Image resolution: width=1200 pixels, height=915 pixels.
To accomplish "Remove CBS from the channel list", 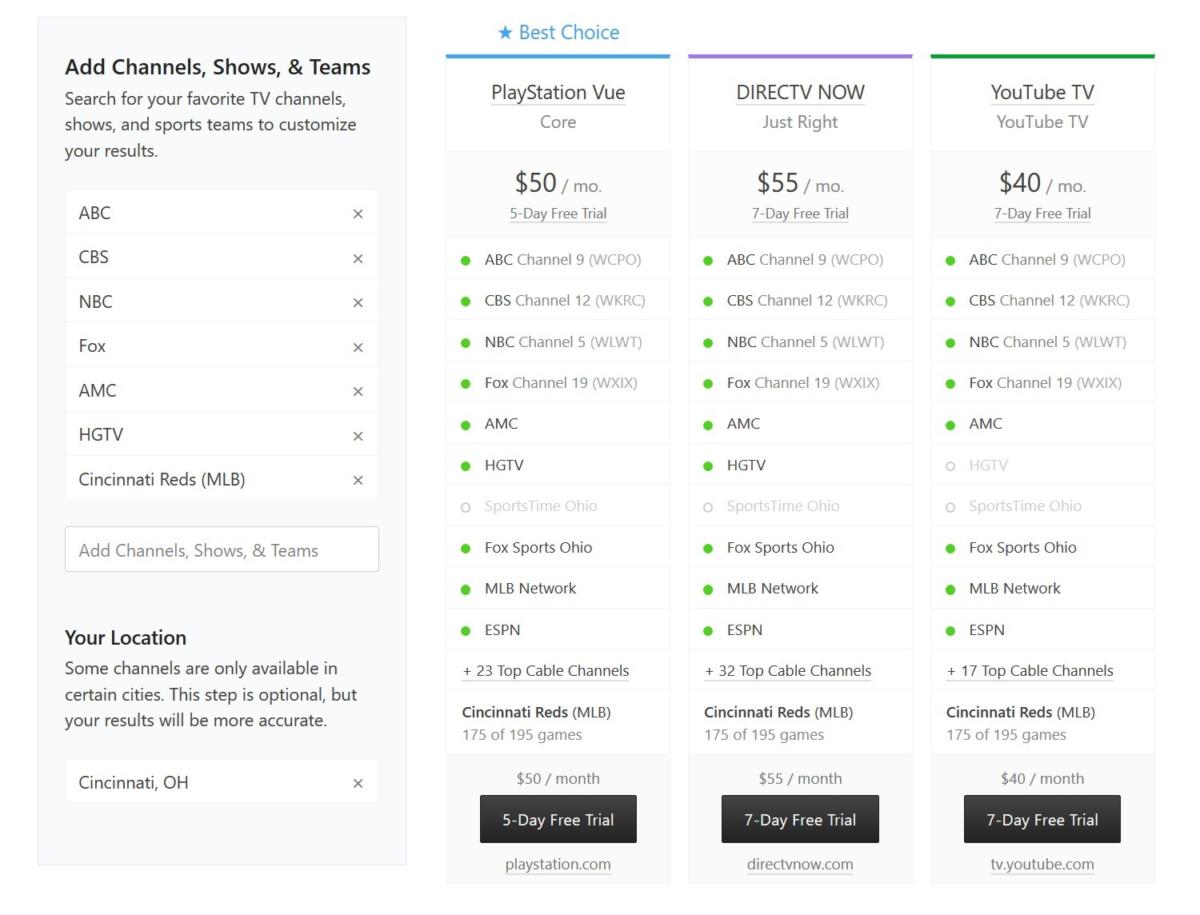I will [x=358, y=258].
